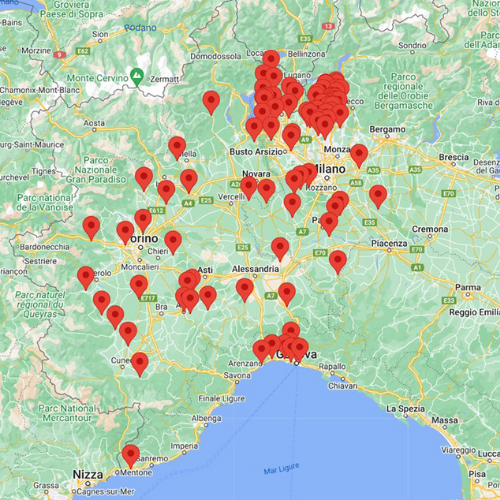This screenshot has width=500, height=500.
Task: Select the red pin near Mentone
Action: tap(131, 456)
